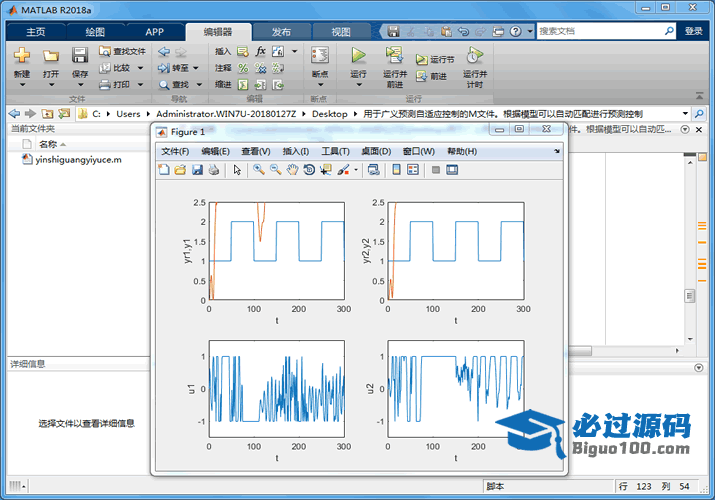Click the Up One Level folder icon
This screenshot has width=715, height=500.
click(47, 113)
